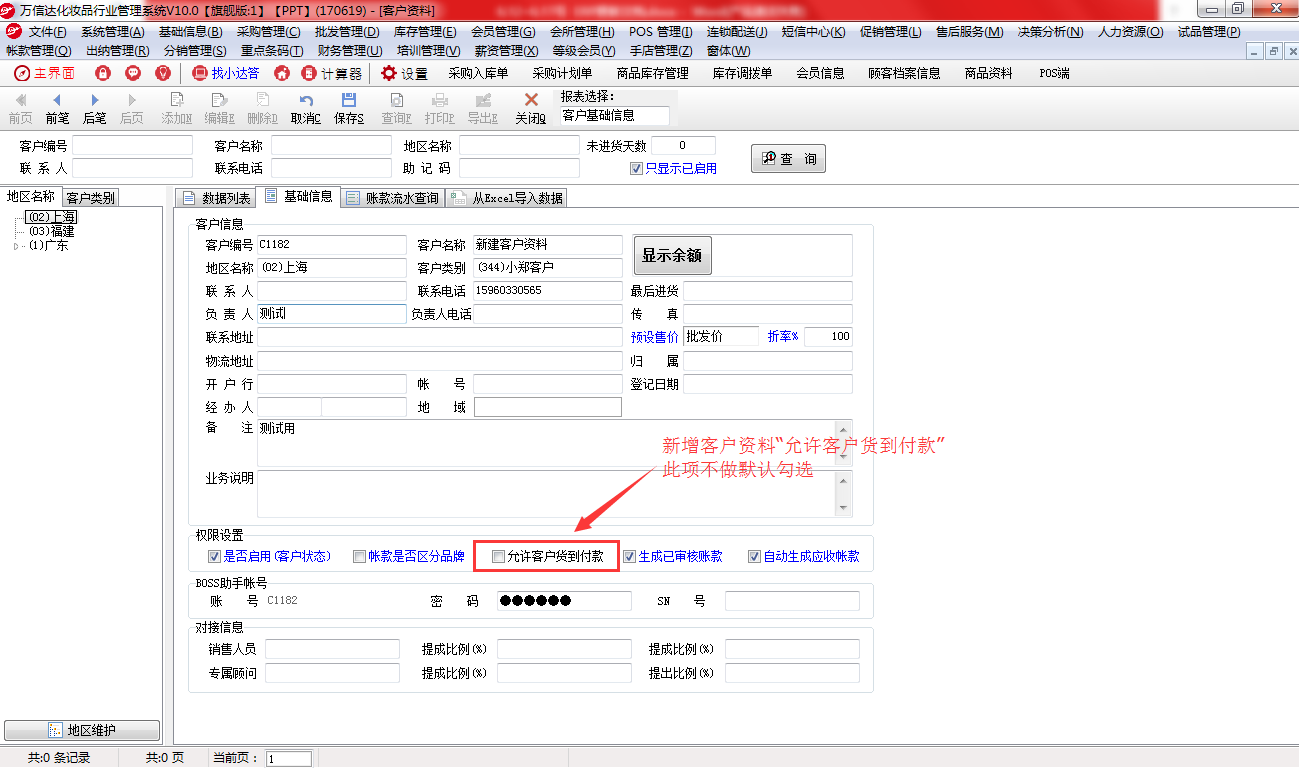Image resolution: width=1299 pixels, height=768 pixels.
Task: Click the red chat bubble icon
Action: pyautogui.click(x=133, y=73)
